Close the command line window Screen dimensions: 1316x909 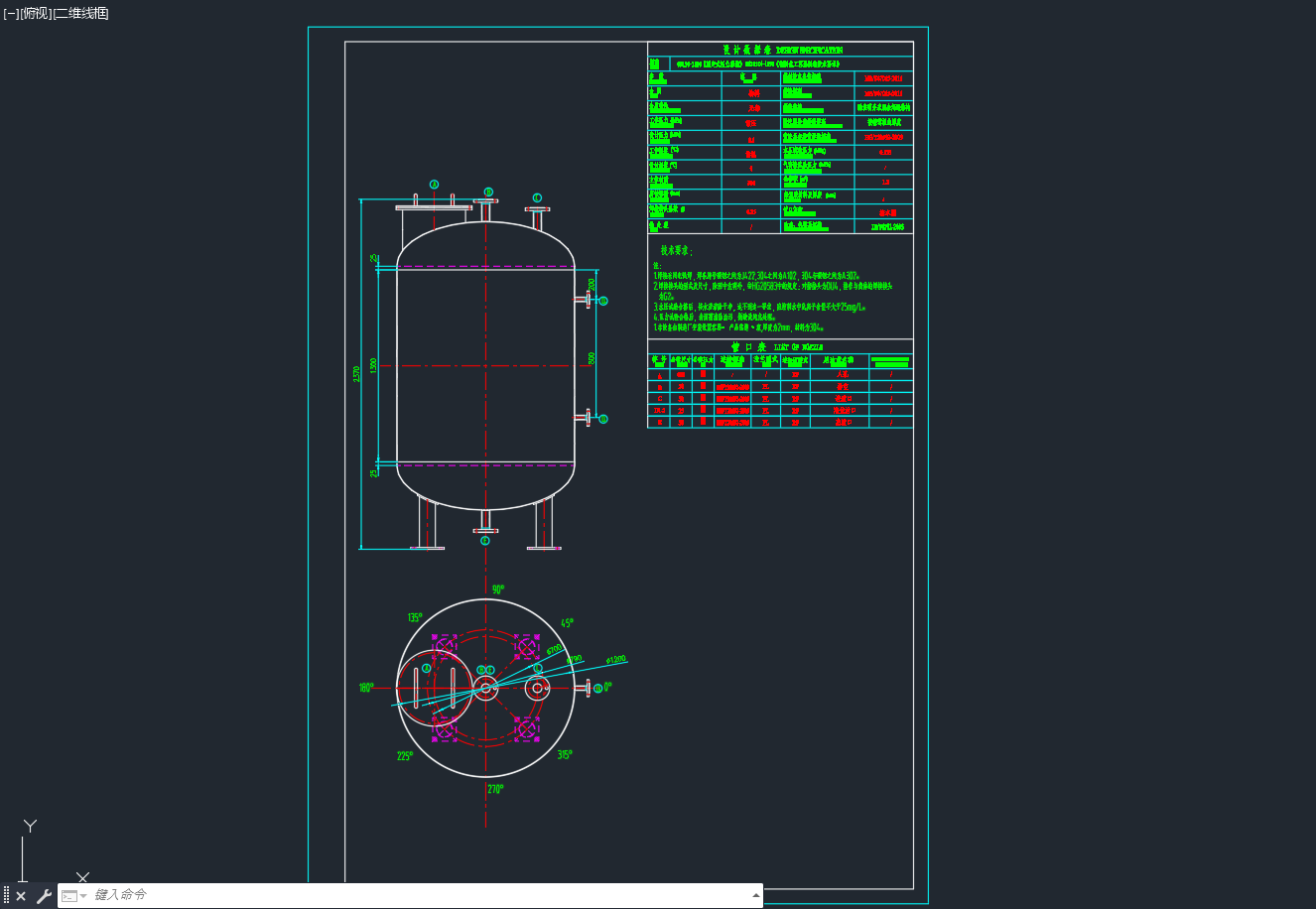[x=21, y=896]
